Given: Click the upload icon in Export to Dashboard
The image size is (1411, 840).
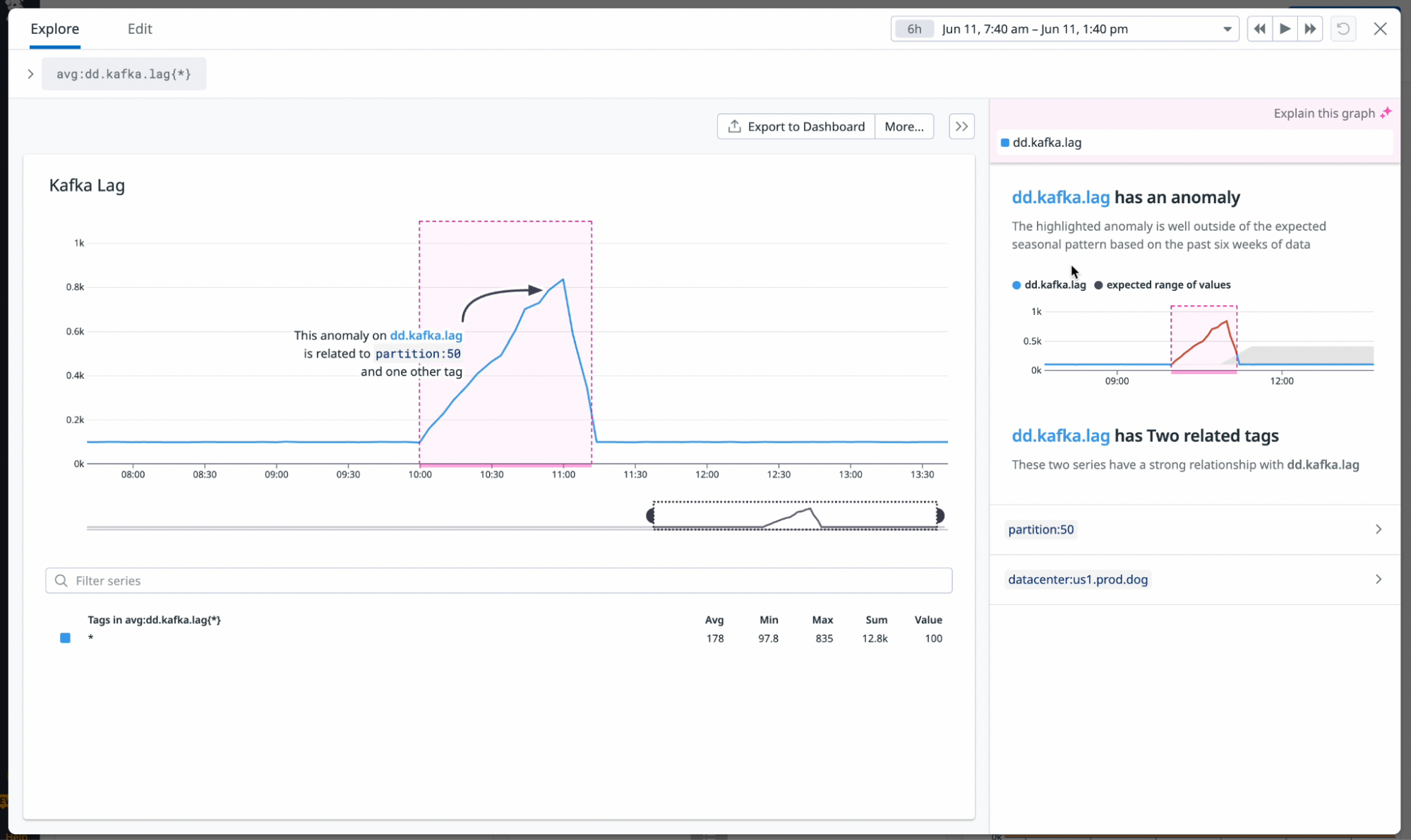Looking at the screenshot, I should click(734, 126).
